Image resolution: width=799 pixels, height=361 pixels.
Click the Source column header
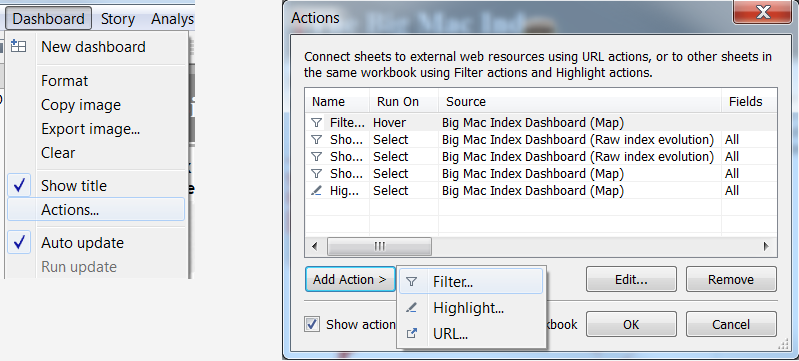point(580,101)
